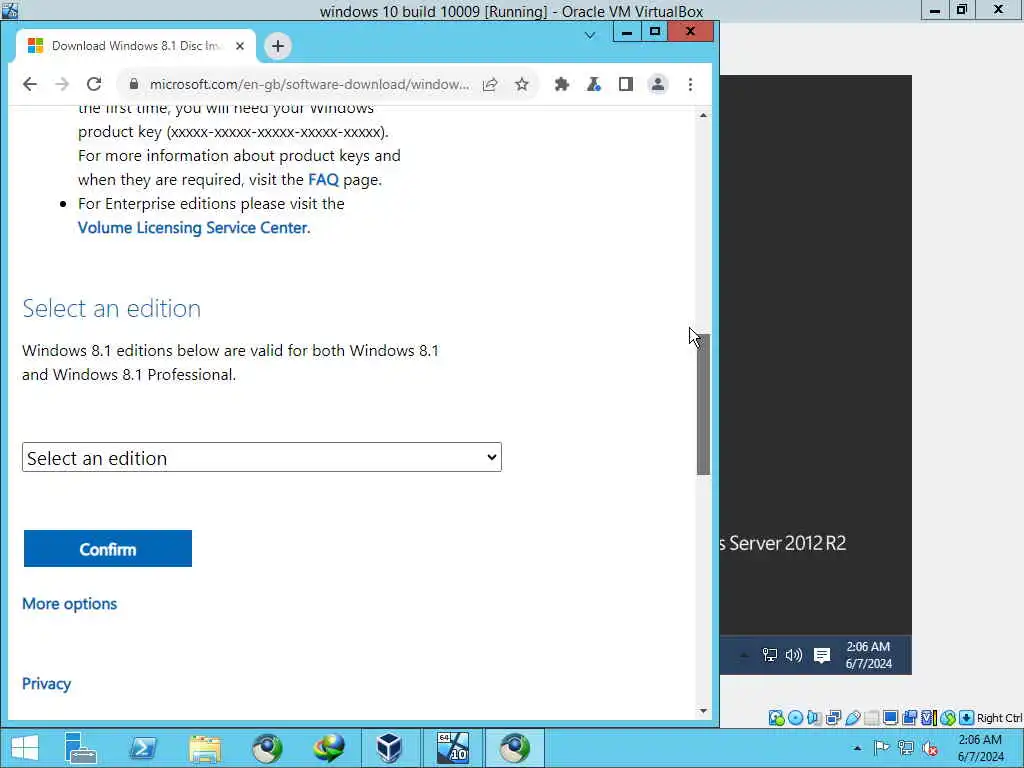The height and width of the screenshot is (768, 1024).
Task: Open File Explorer from the taskbar
Action: click(205, 748)
